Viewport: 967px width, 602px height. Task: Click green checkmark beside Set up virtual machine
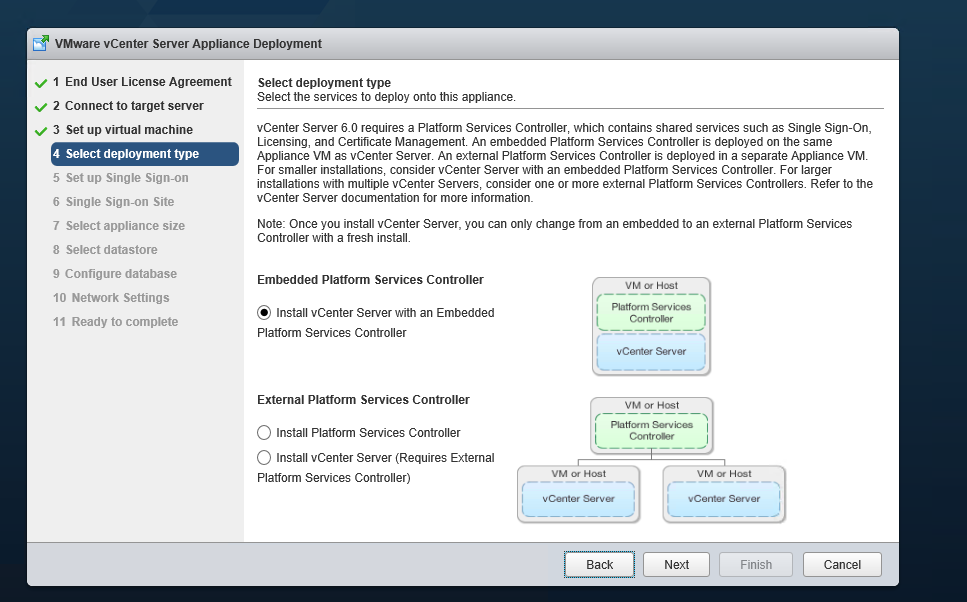41,131
